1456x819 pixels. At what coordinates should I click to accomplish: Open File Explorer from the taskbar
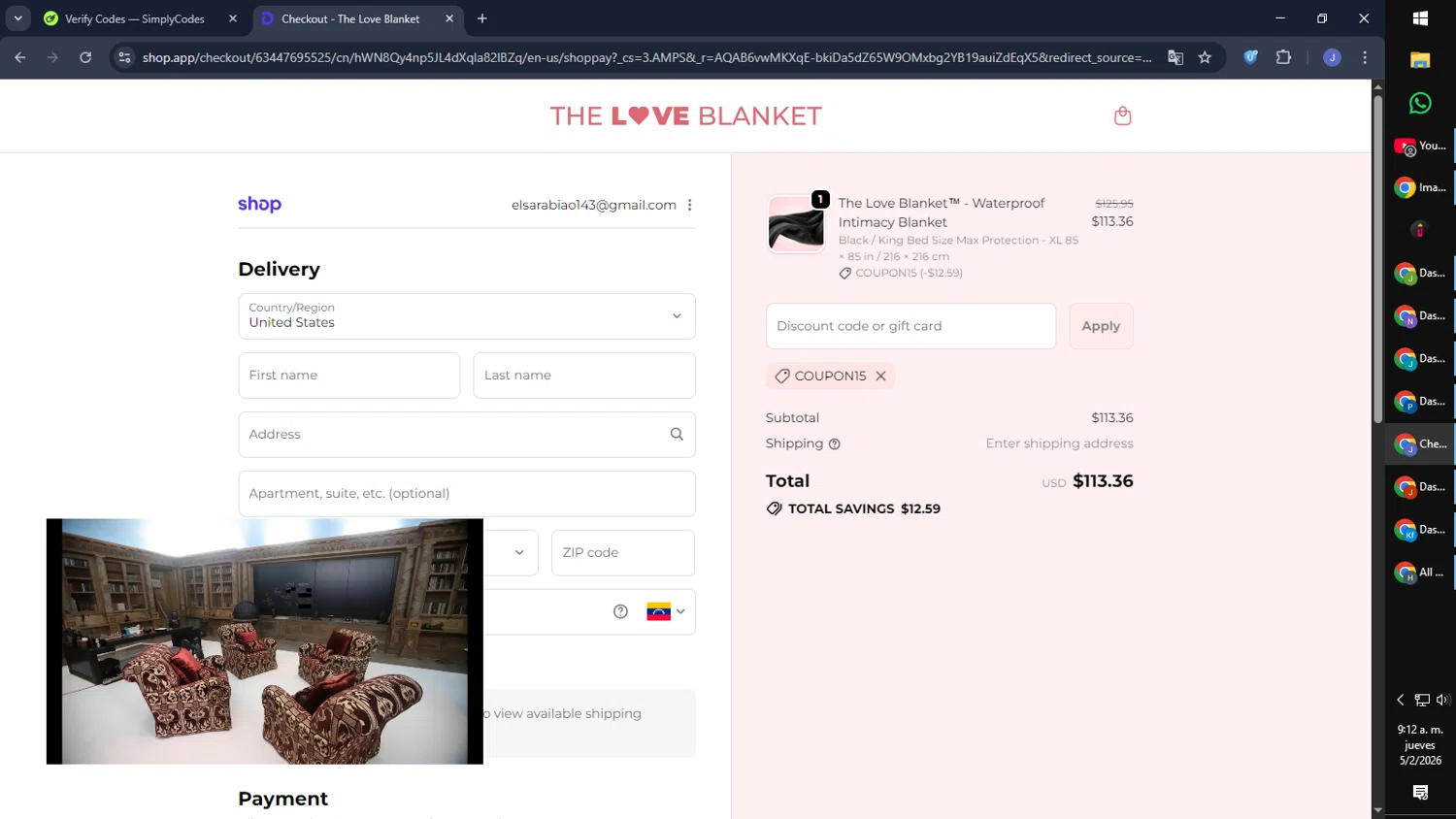tap(1420, 60)
